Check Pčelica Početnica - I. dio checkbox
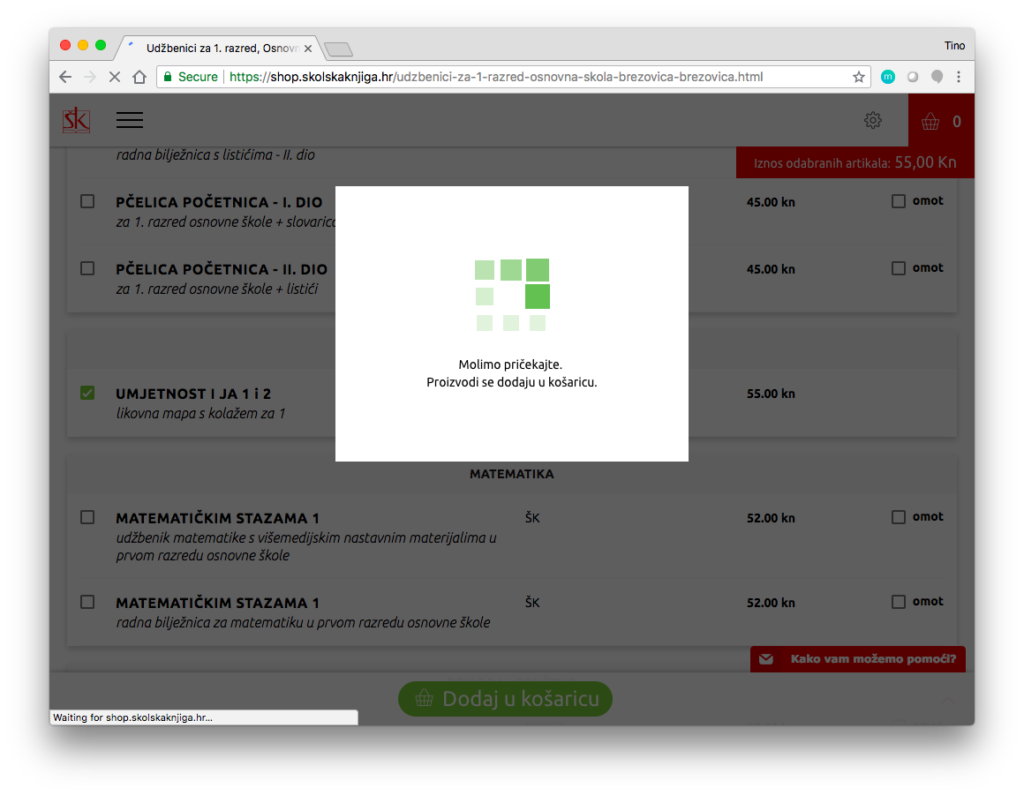Screen dimensions: 1024x796 click(87, 201)
